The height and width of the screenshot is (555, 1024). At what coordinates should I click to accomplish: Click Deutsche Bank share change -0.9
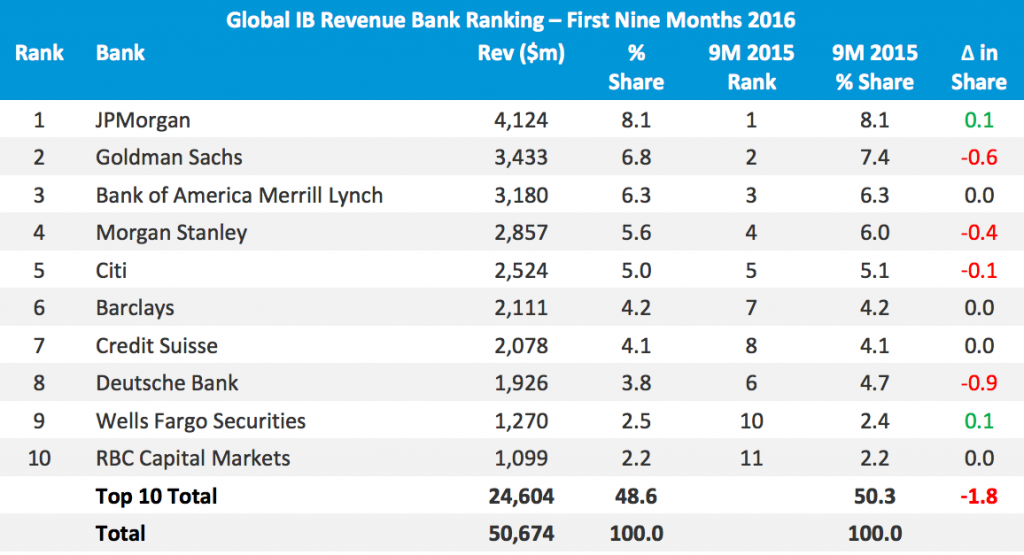(979, 383)
